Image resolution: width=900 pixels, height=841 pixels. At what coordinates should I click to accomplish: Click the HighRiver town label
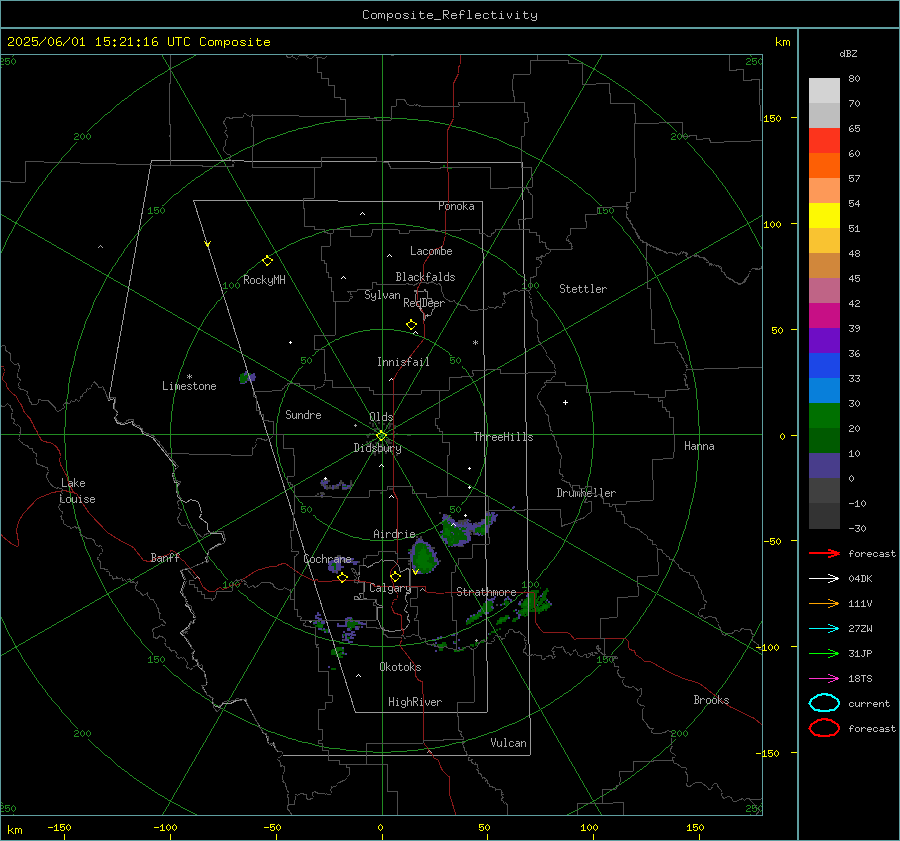415,702
